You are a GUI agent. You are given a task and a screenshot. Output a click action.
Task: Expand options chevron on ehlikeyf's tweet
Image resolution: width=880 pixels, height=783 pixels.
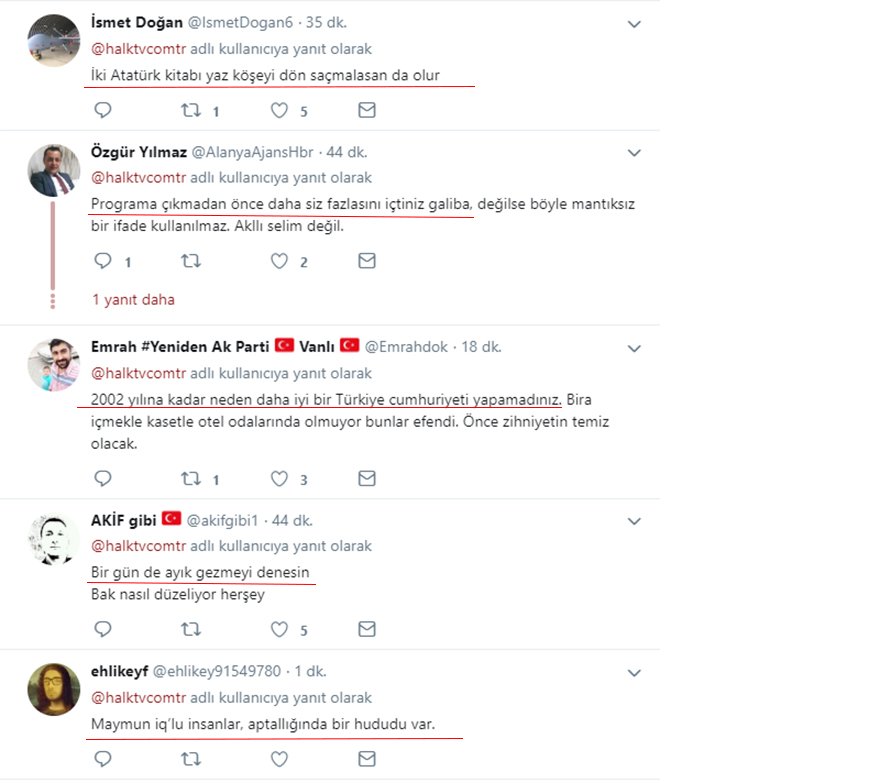tap(633, 672)
